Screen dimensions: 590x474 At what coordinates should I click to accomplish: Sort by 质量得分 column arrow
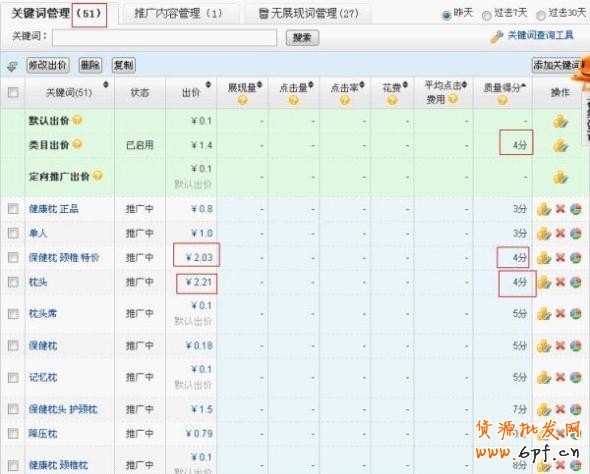523,86
